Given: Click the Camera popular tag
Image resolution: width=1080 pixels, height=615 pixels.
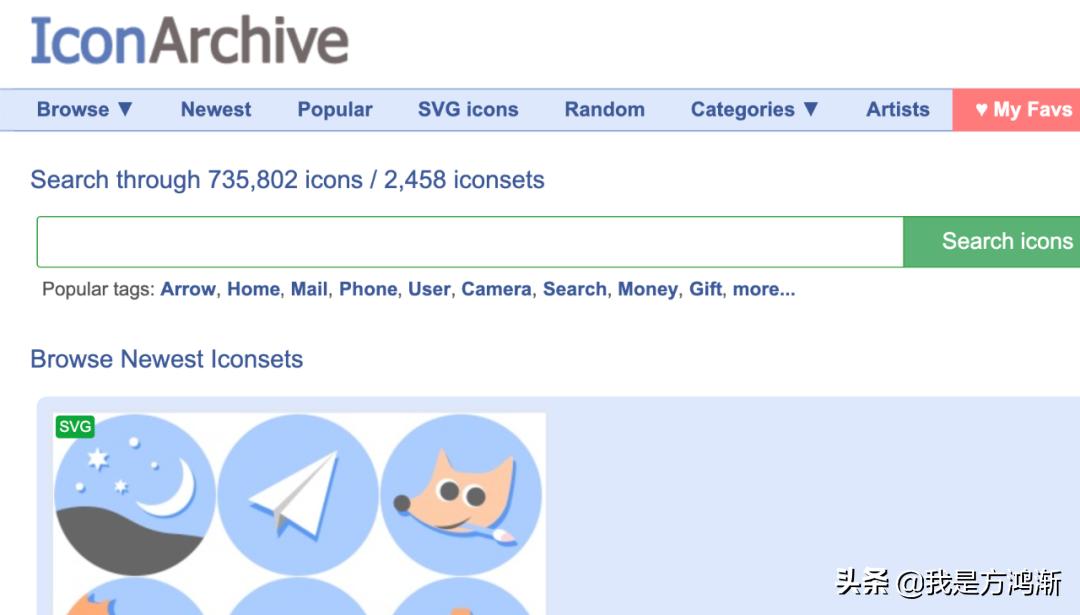Looking at the screenshot, I should (x=497, y=289).
